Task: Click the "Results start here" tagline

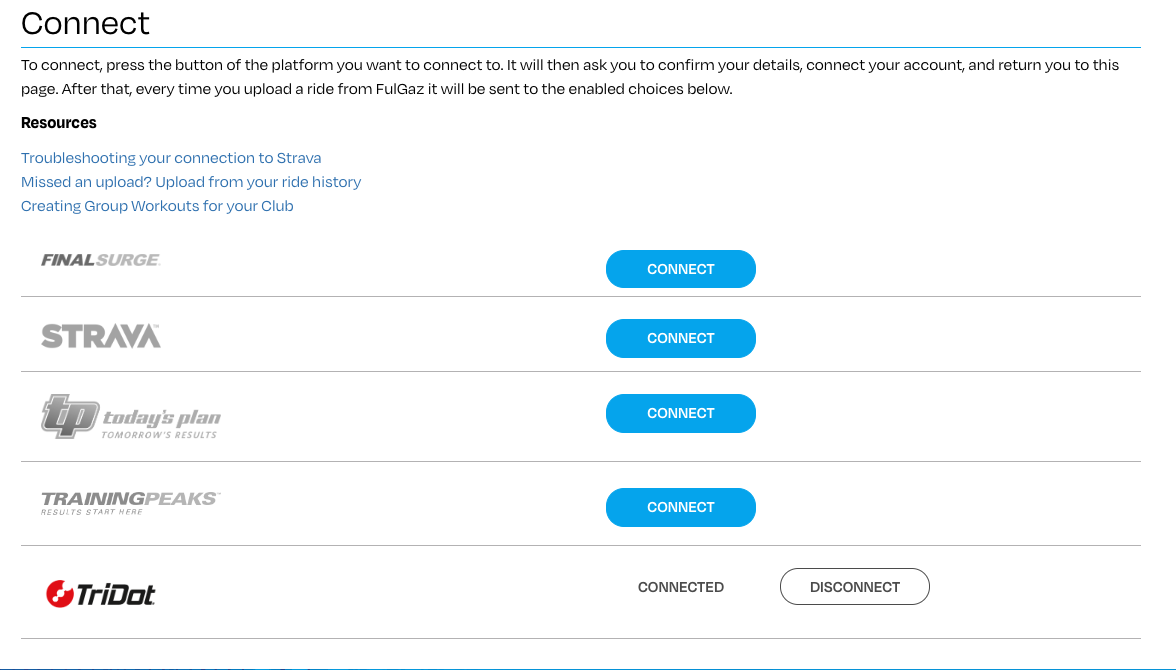Action: point(92,512)
